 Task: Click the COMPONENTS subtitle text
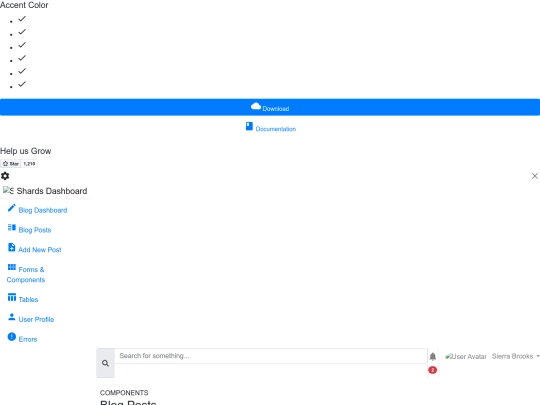point(124,393)
